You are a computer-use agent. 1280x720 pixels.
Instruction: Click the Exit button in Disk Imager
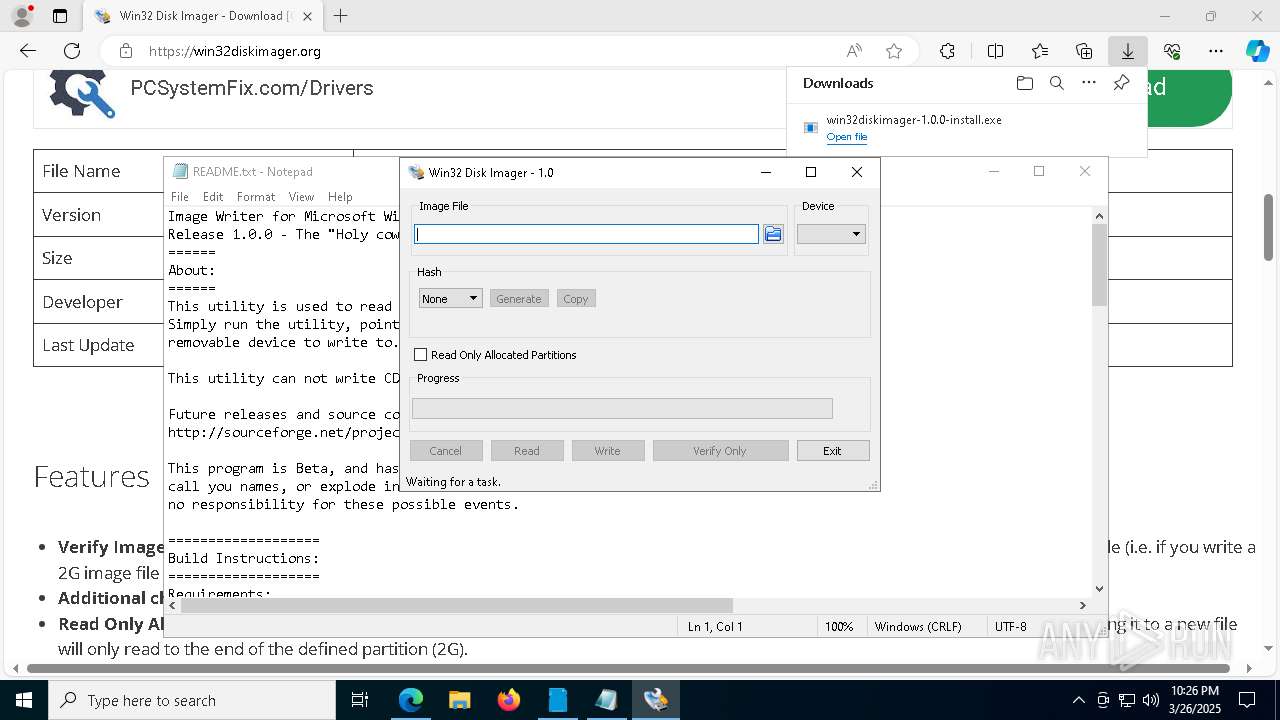832,451
